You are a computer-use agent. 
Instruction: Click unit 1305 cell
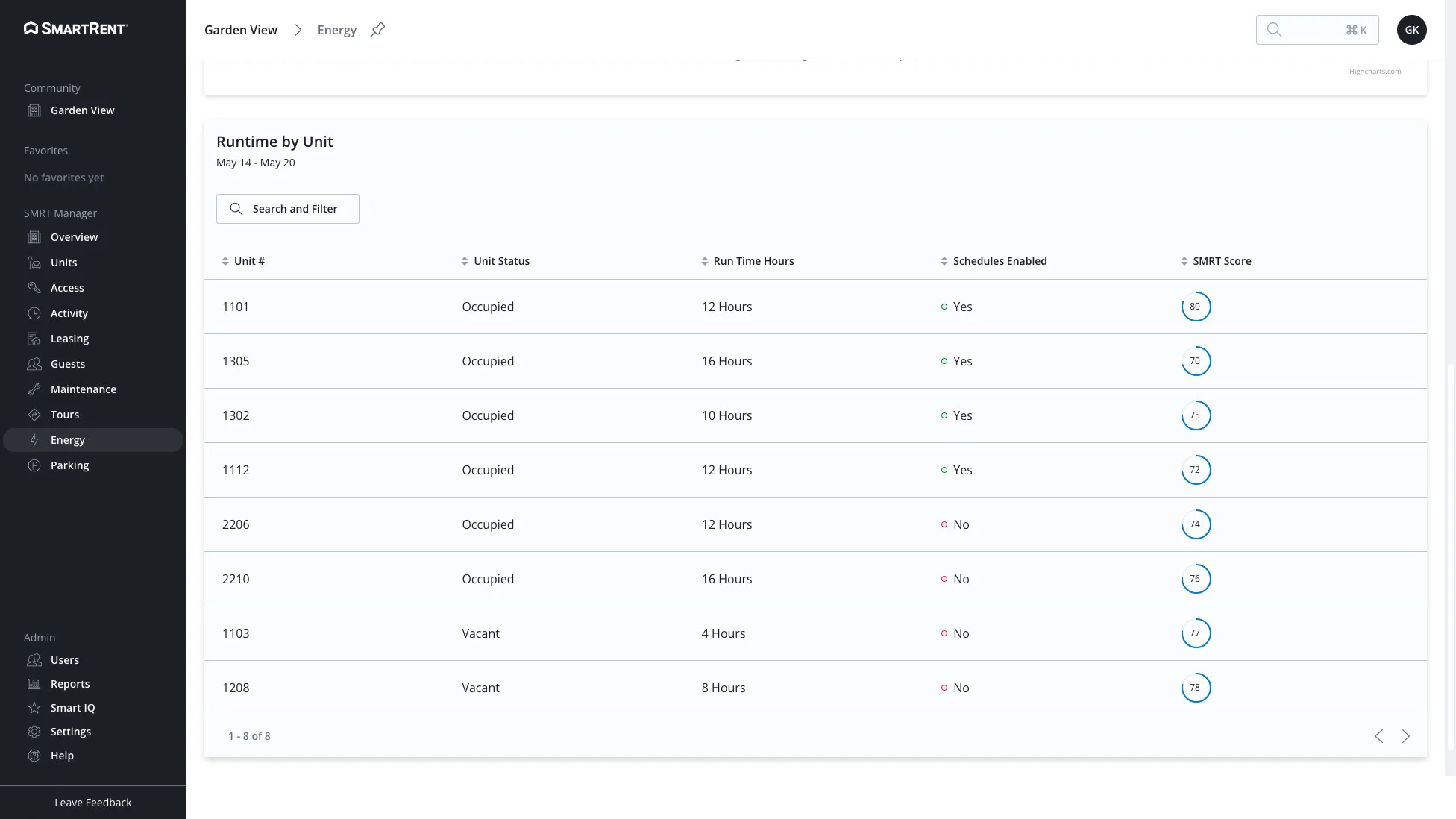236,361
